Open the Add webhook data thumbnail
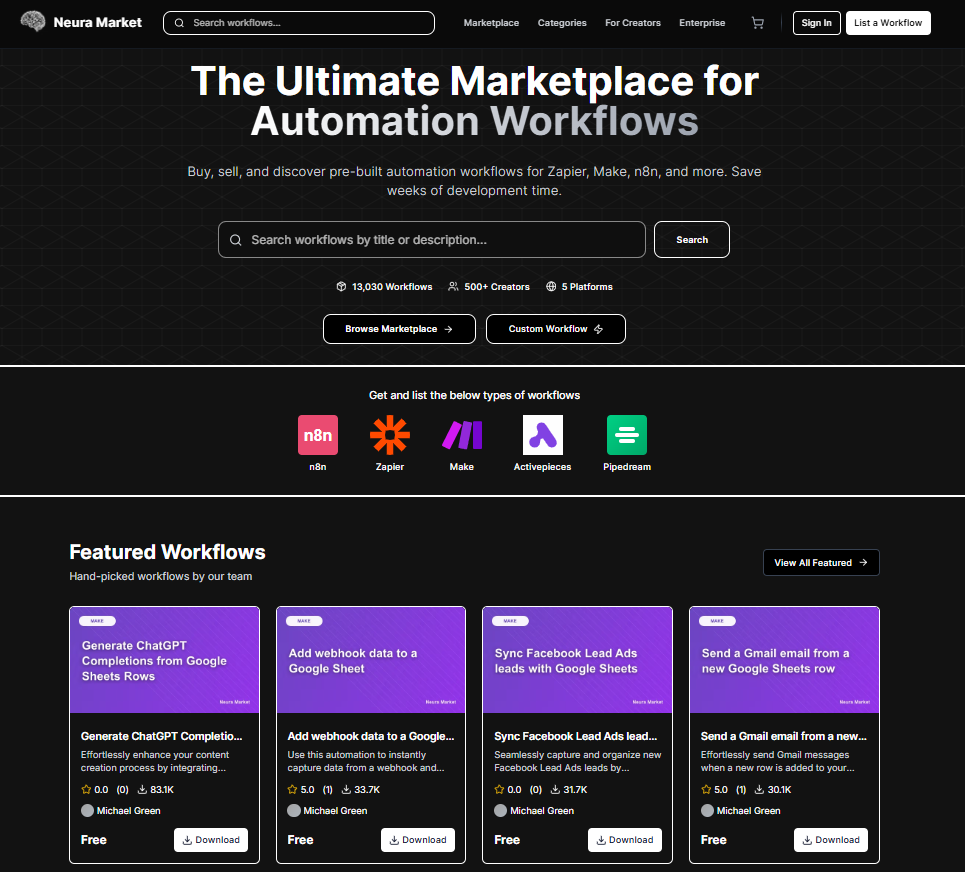The height and width of the screenshot is (872, 965). (371, 660)
